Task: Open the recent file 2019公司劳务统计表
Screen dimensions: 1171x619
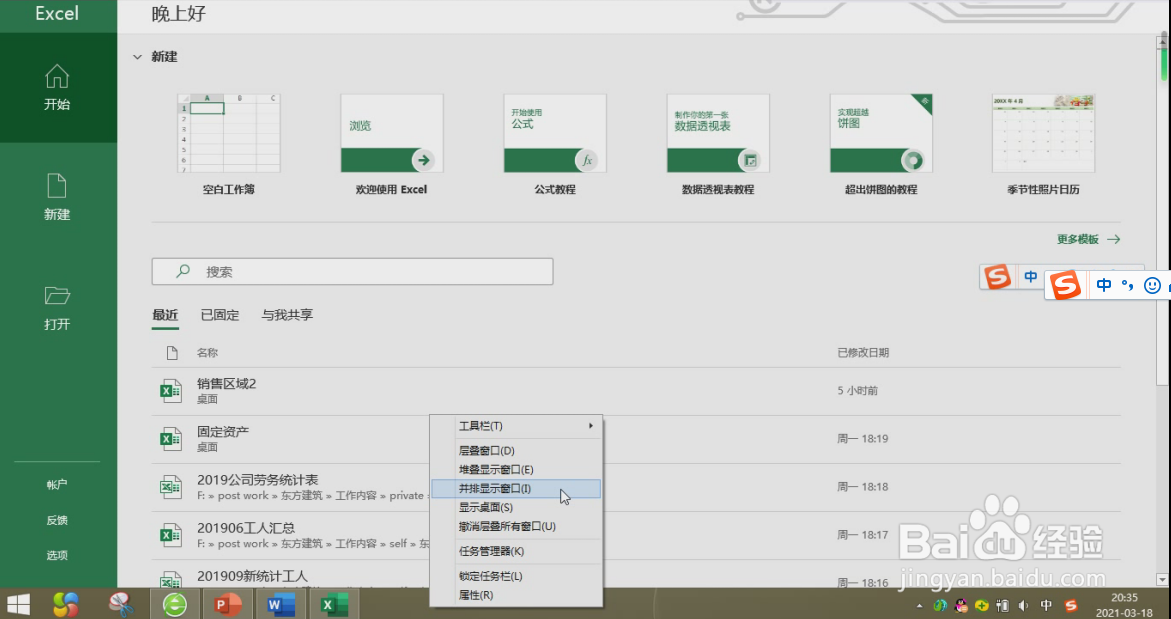Action: [x=636, y=487]
